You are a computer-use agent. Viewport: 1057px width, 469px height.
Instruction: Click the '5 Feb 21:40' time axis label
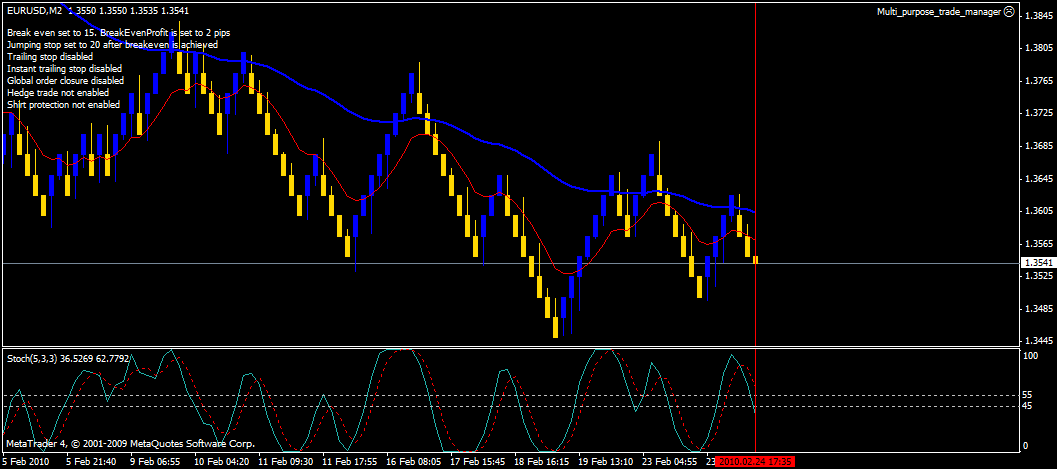[91, 462]
